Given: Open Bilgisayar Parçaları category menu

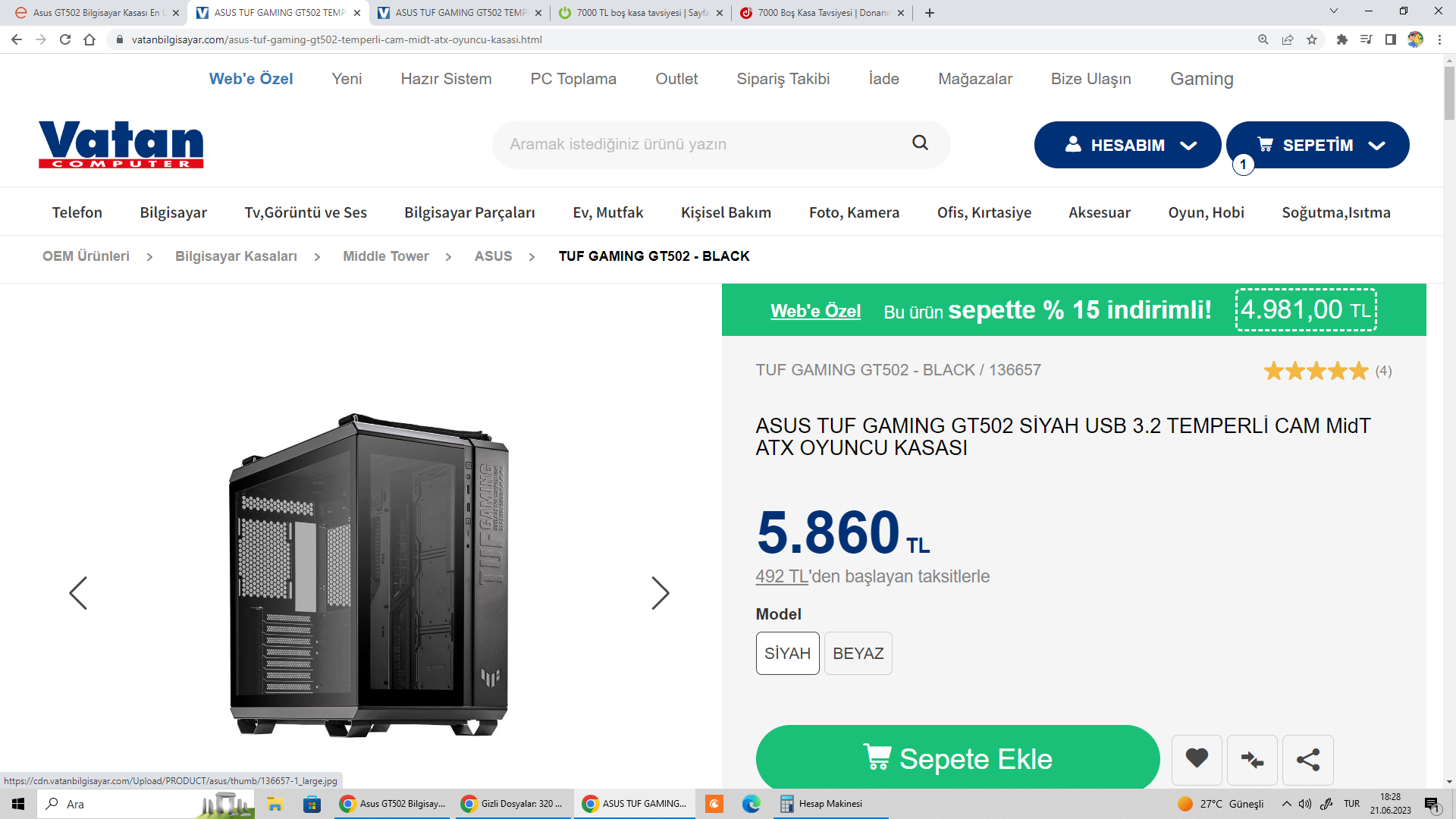Looking at the screenshot, I should tap(469, 212).
